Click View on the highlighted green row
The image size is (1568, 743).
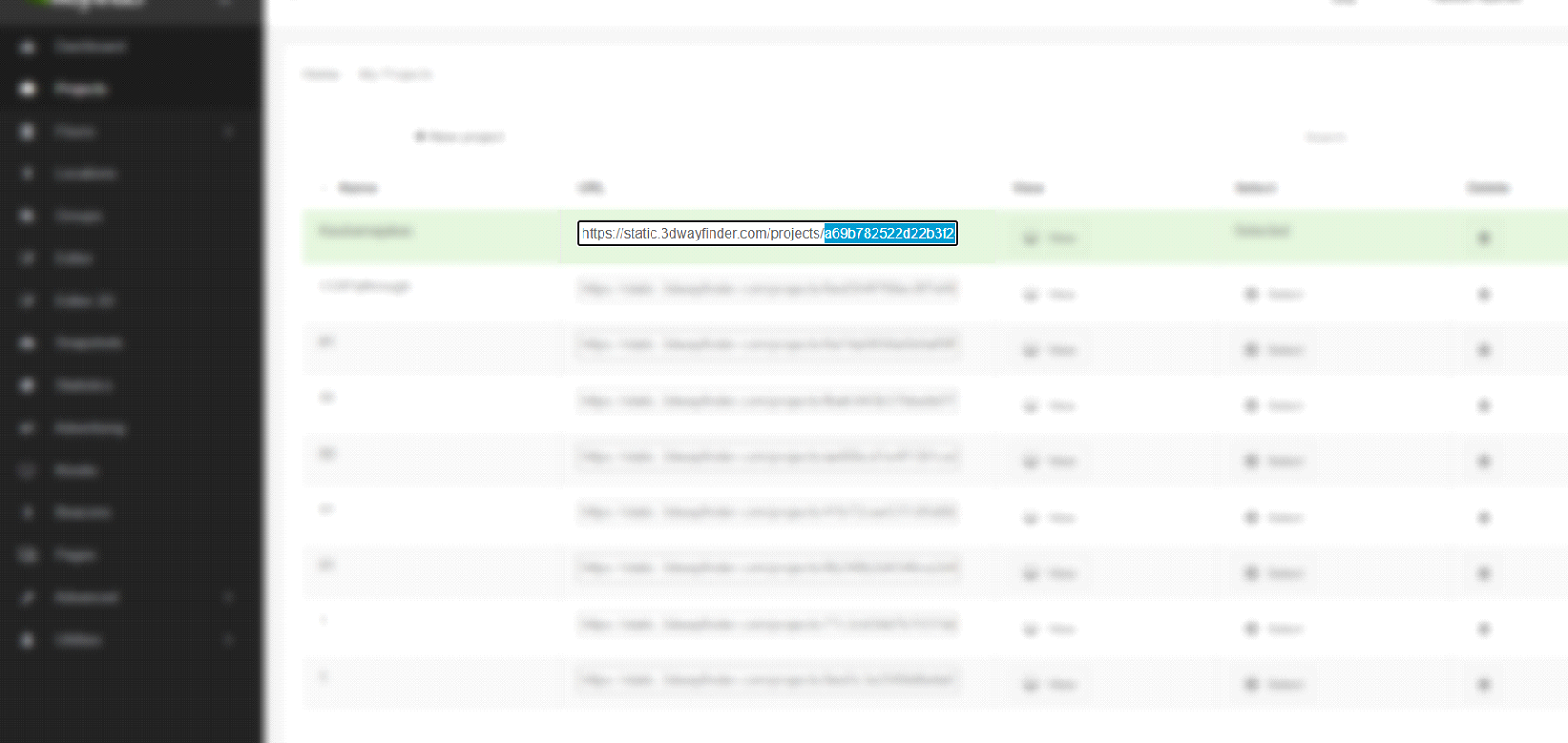1049,238
